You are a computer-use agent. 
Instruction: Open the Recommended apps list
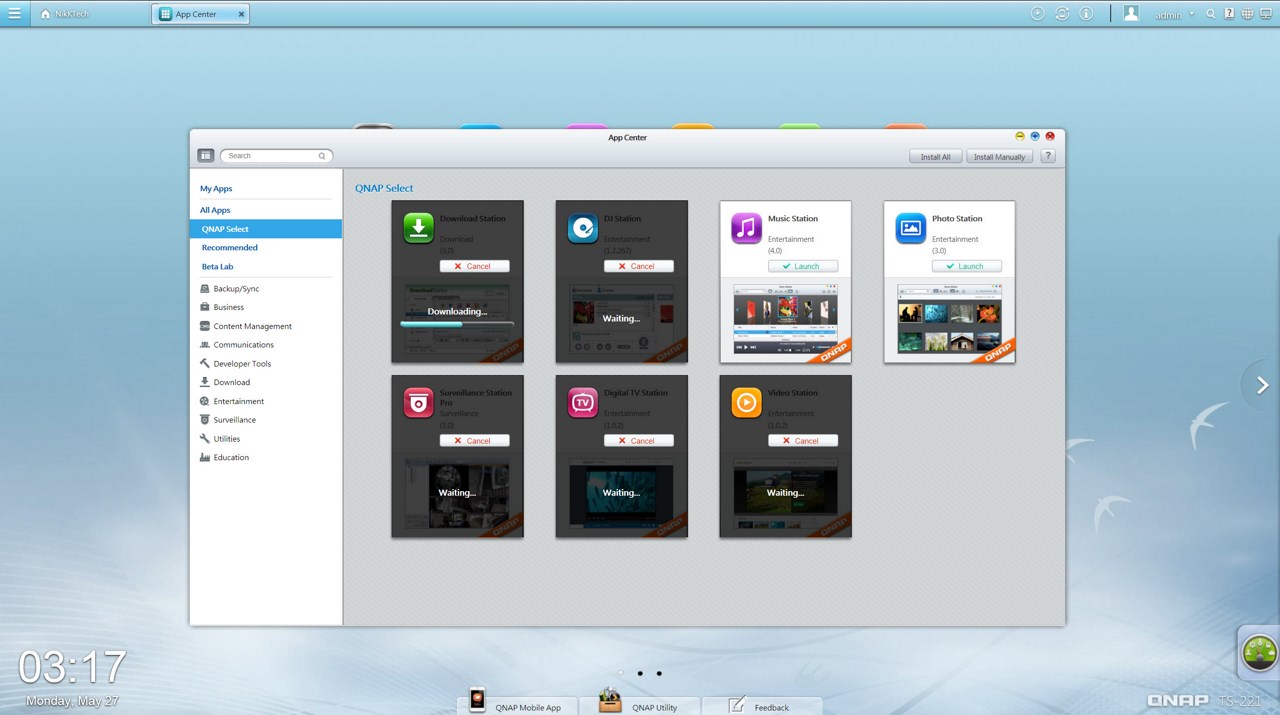(230, 247)
